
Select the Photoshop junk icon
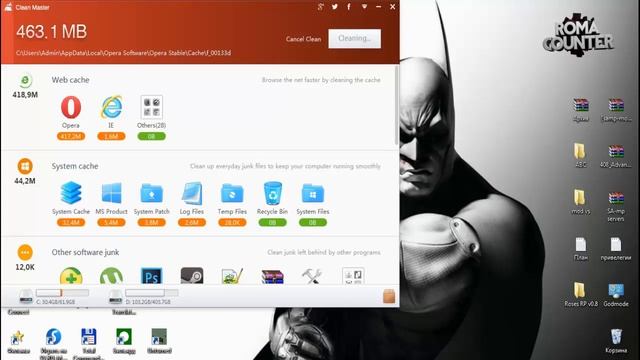click(151, 276)
